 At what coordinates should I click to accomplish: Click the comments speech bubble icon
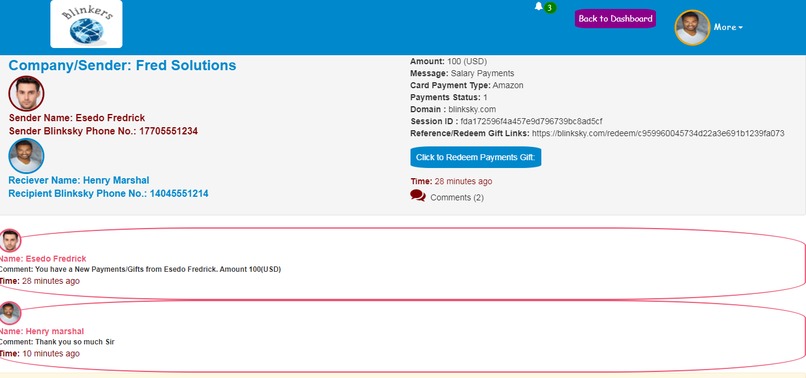tap(418, 196)
